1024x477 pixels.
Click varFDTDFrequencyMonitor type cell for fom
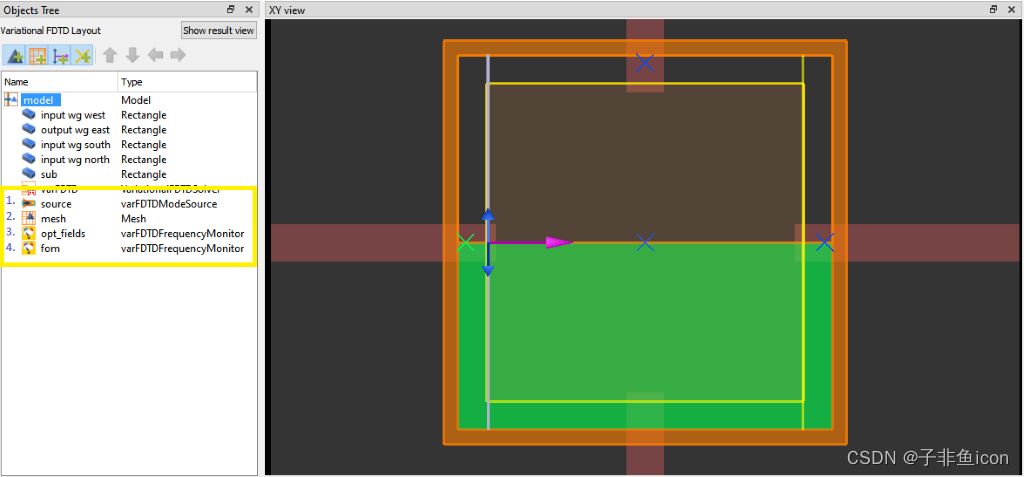[183, 248]
